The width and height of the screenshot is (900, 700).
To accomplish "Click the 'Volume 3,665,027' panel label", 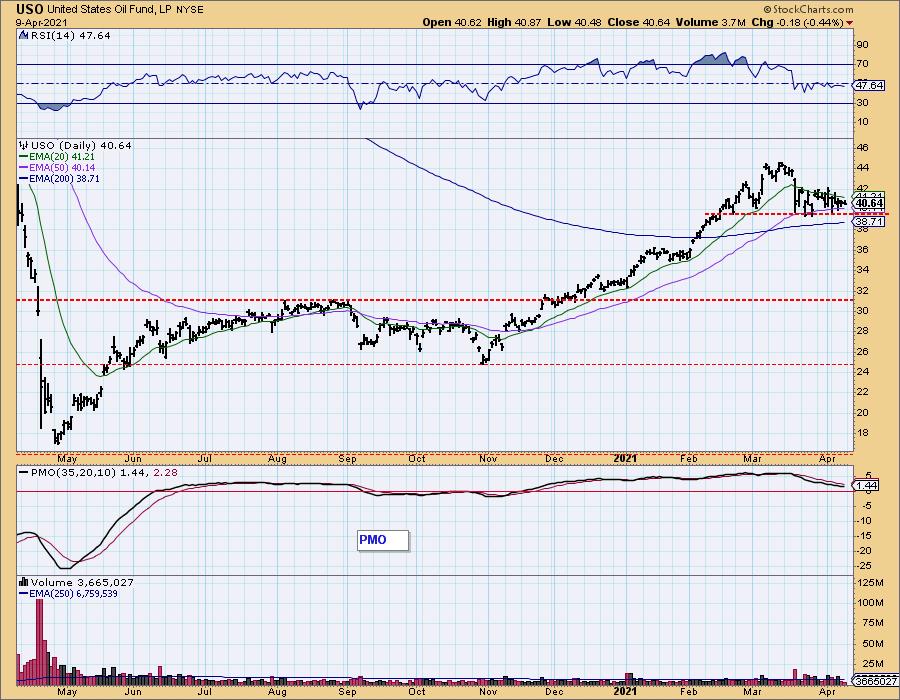I will coord(82,582).
